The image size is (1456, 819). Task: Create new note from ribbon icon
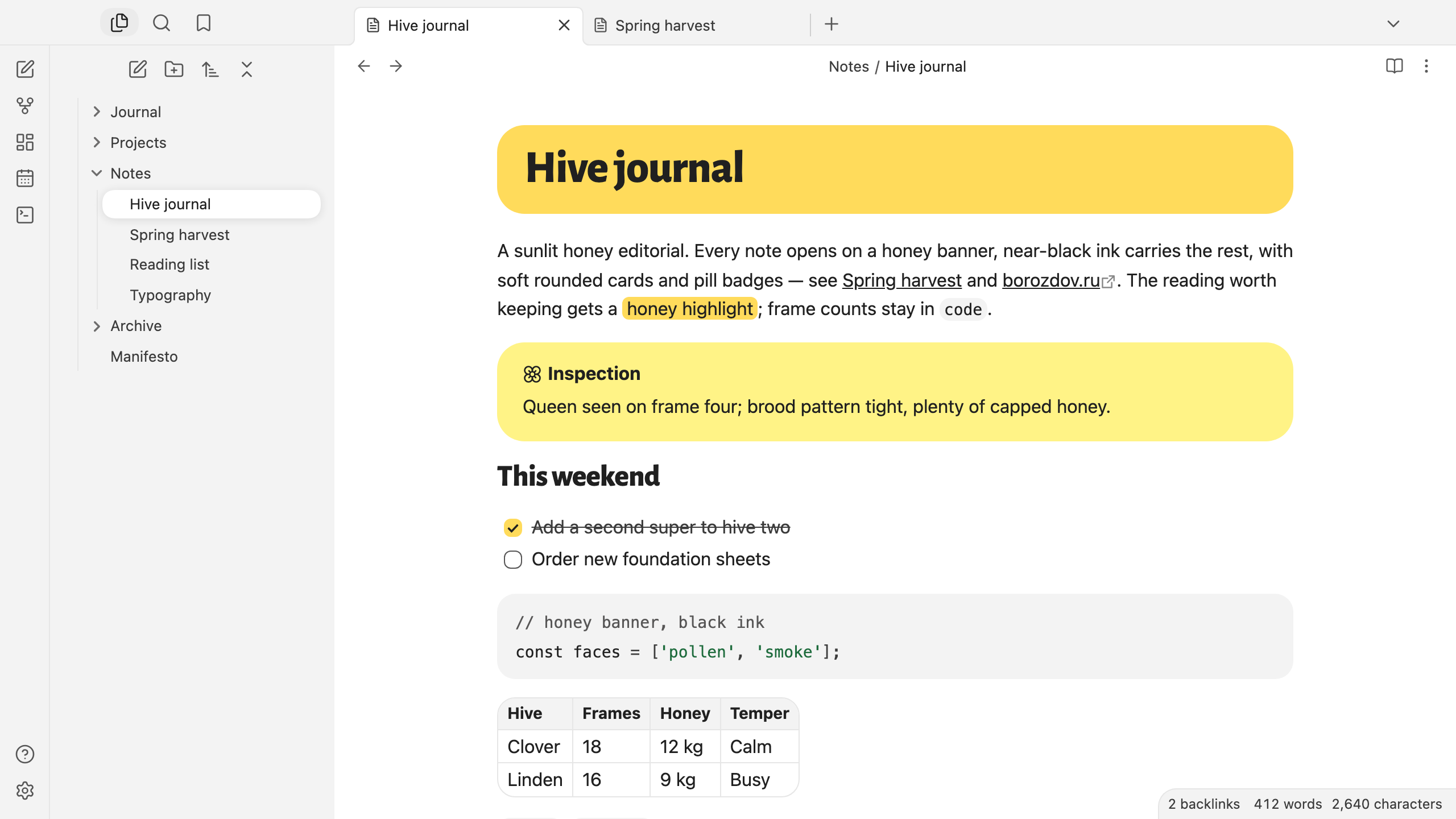(25, 69)
